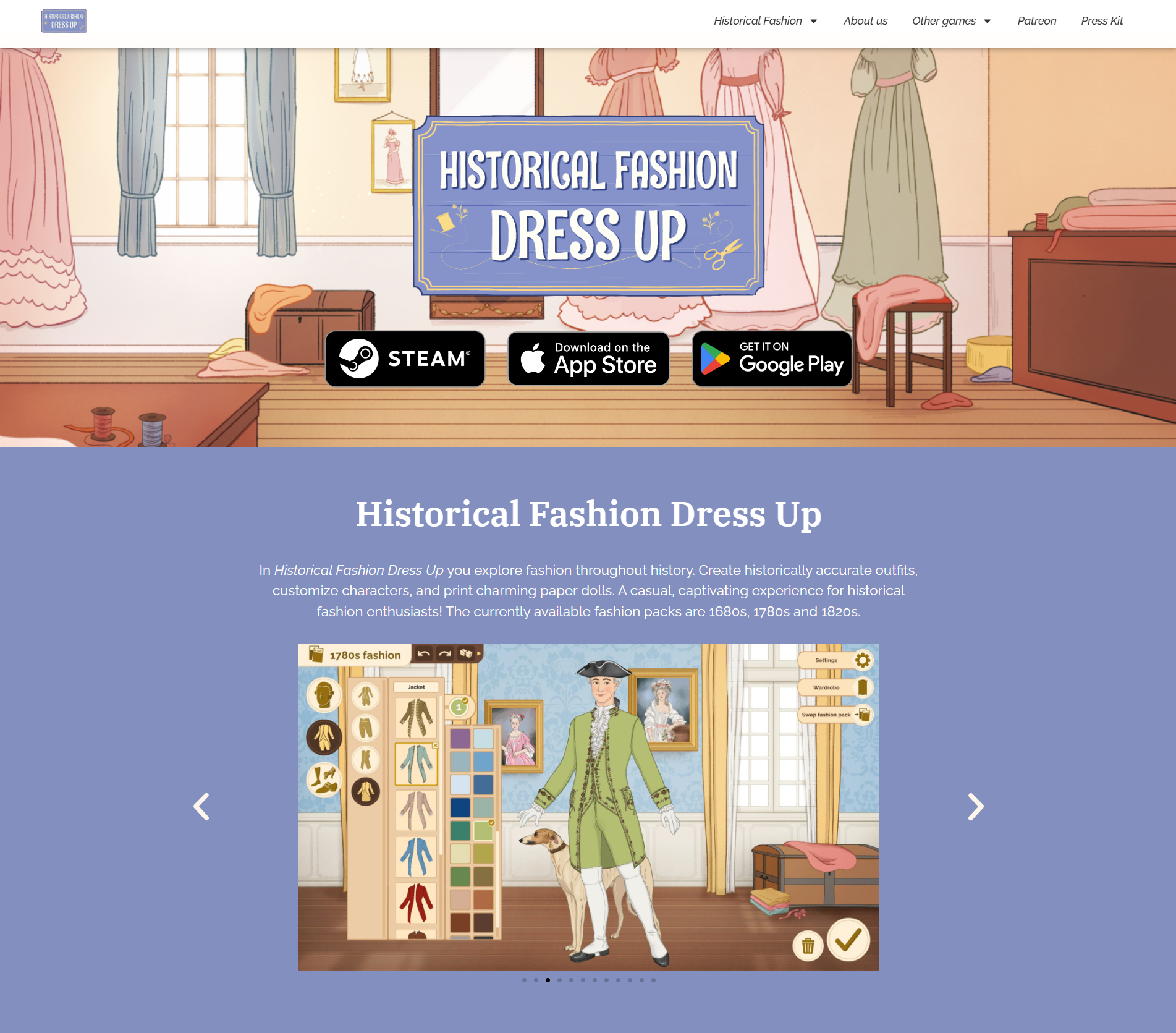
Task: Click the dark navy color swatch in the screenshot
Action: 460,807
